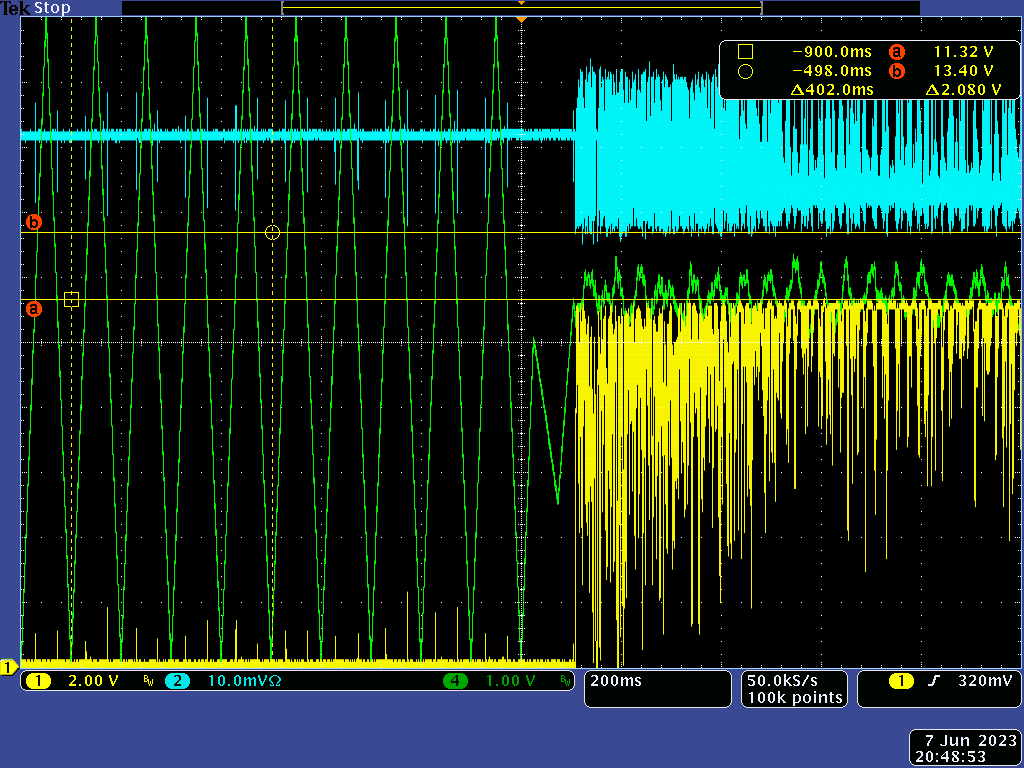The height and width of the screenshot is (768, 1024).
Task: Click the rising edge trigger slope icon
Action: pyautogui.click(x=934, y=681)
